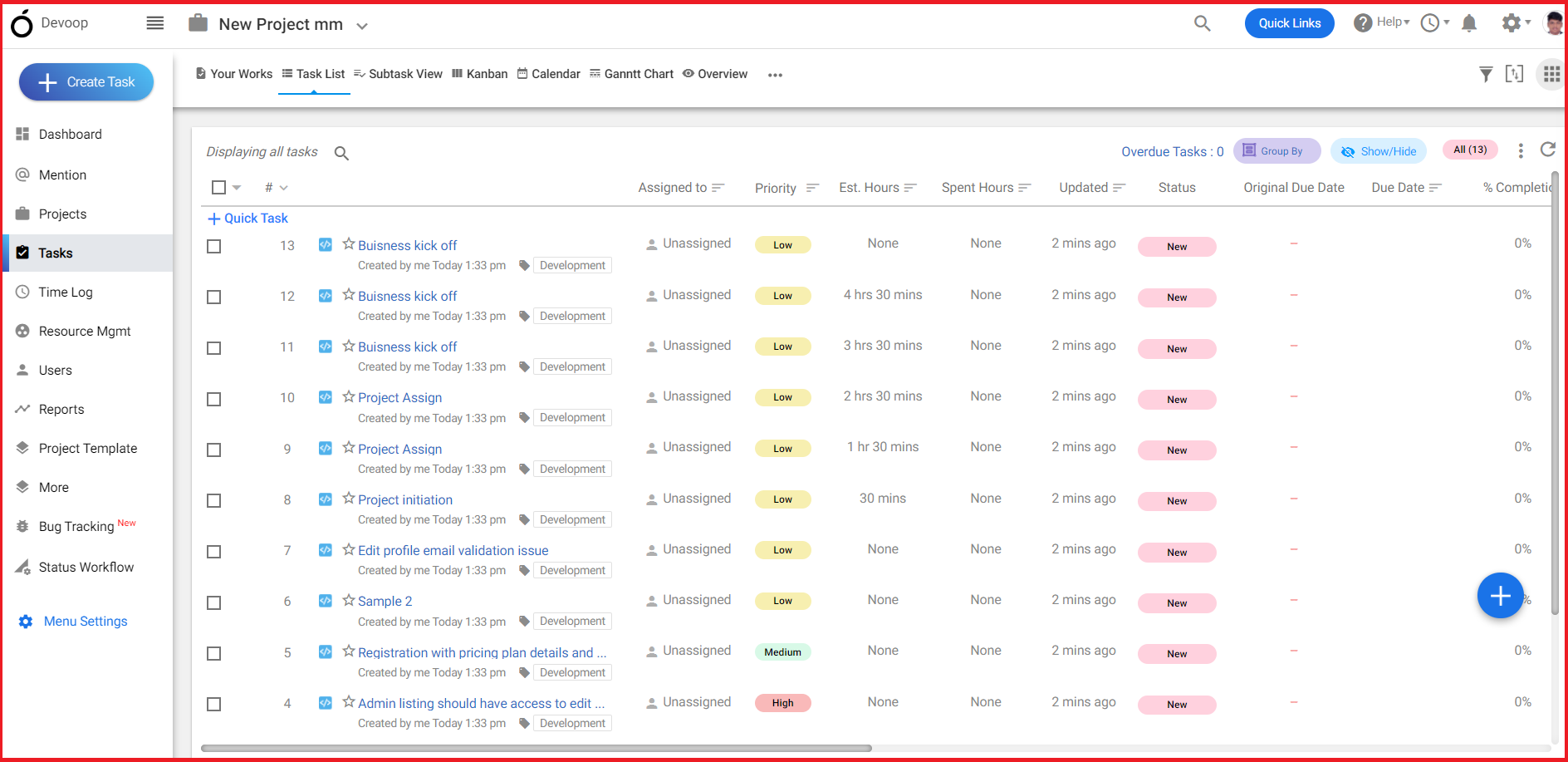Open the task filter funnel icon

[1486, 75]
